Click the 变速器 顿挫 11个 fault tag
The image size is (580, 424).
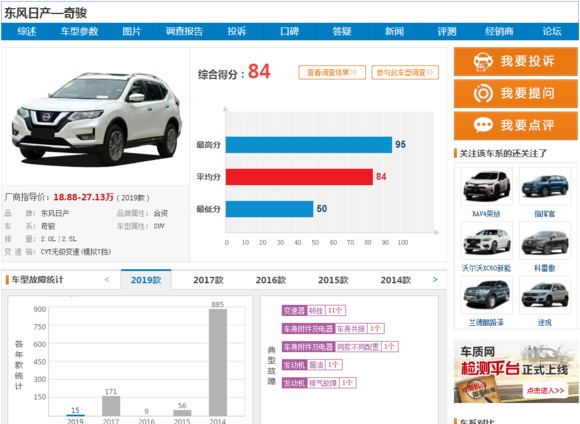click(314, 310)
